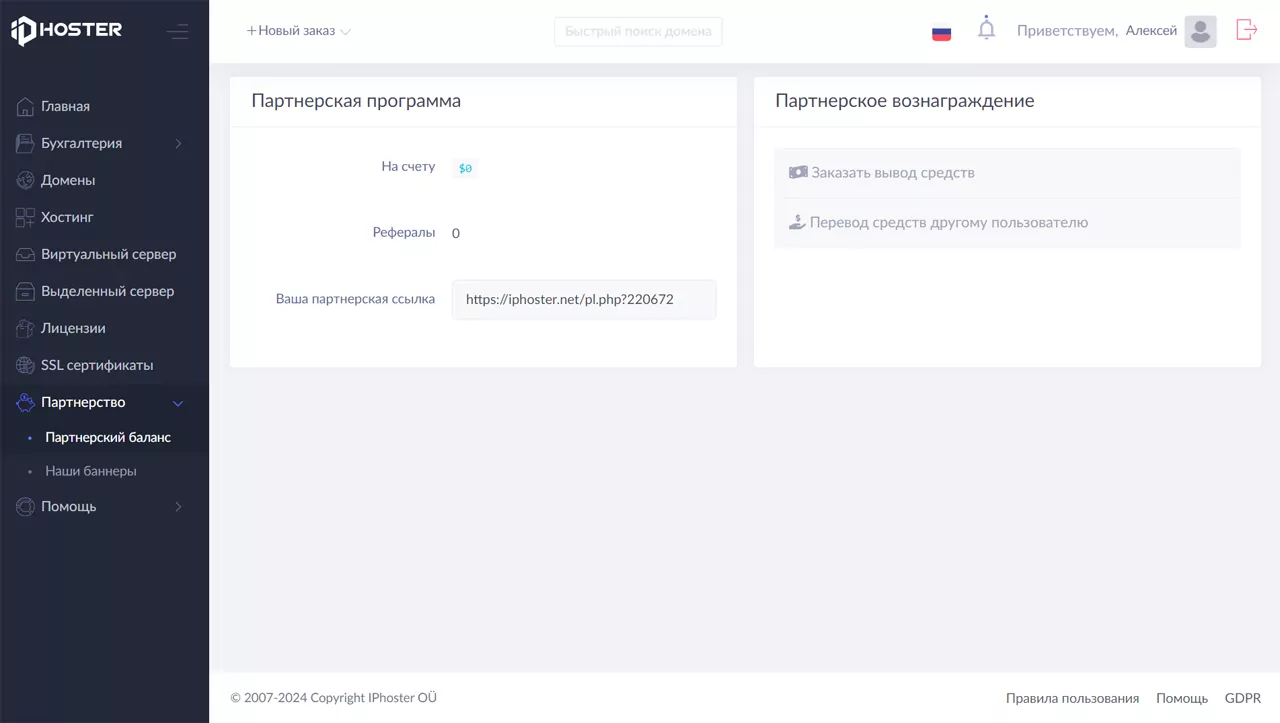Select Наши баннеры submenu item

coord(91,470)
